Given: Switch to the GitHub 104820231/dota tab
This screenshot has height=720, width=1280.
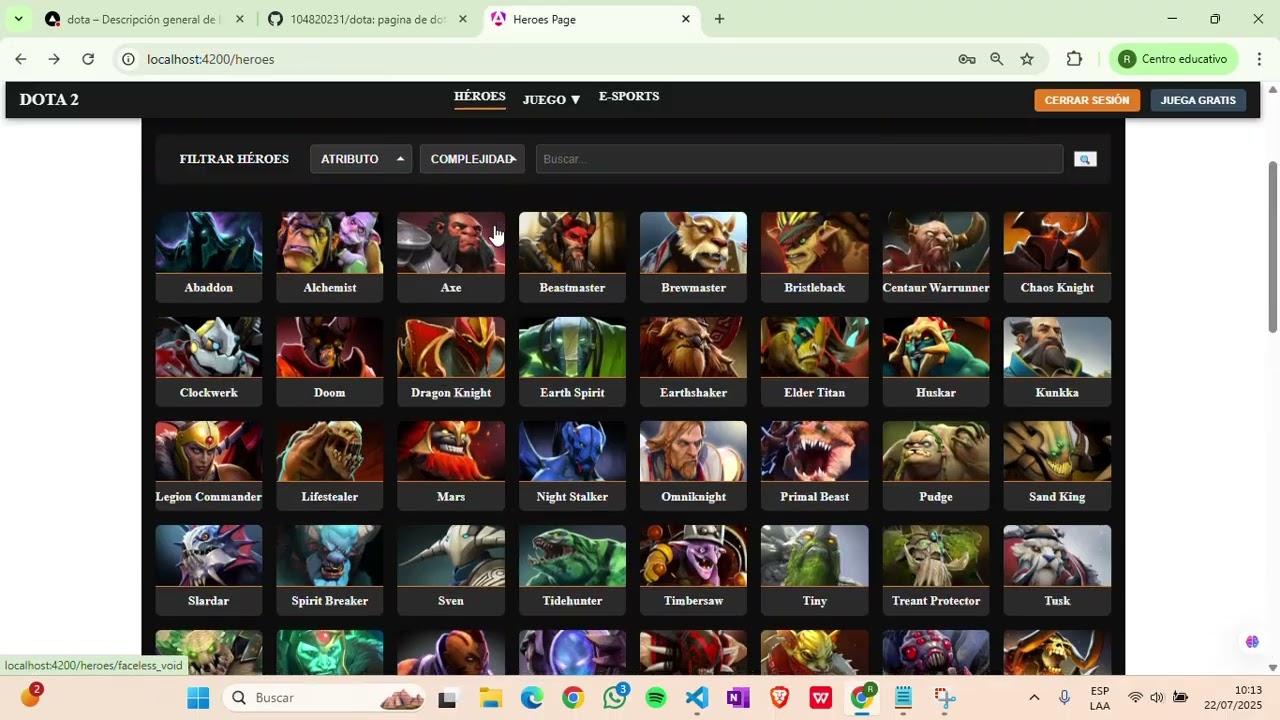Looking at the screenshot, I should [366, 19].
